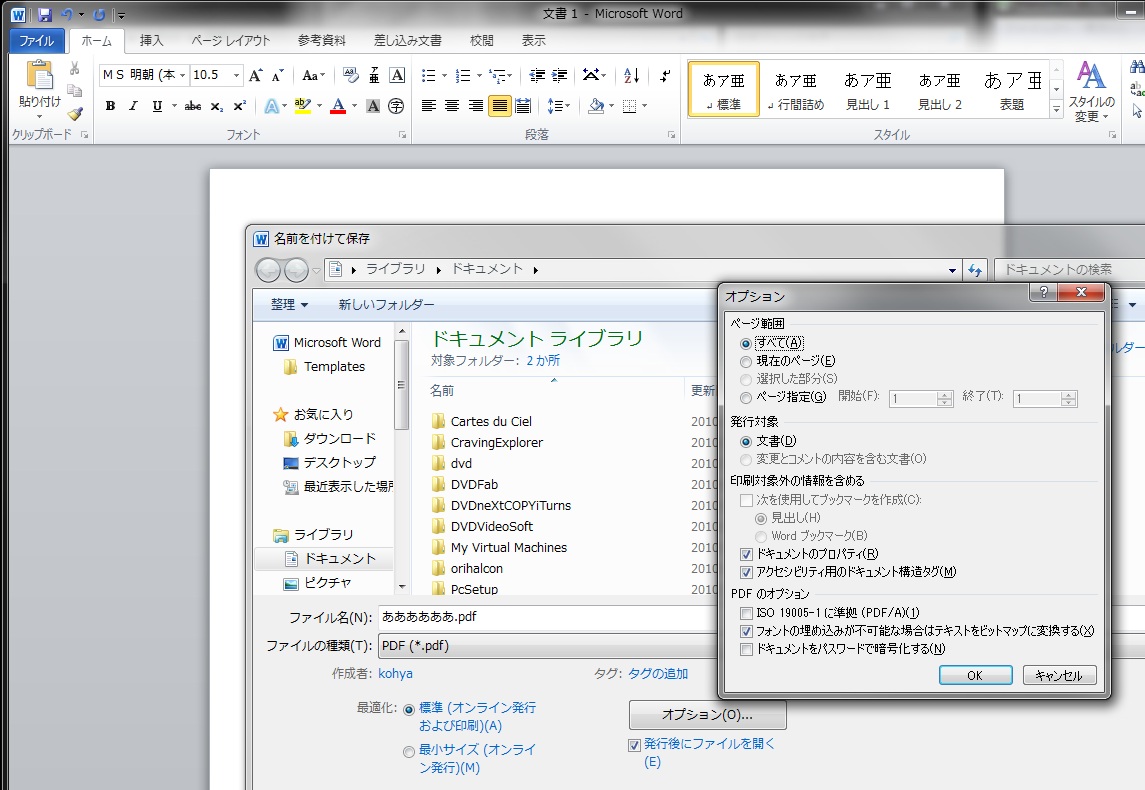Uncheck the ドキュメントのプロパティ checkbox
This screenshot has height=790, width=1145.
coord(746,554)
